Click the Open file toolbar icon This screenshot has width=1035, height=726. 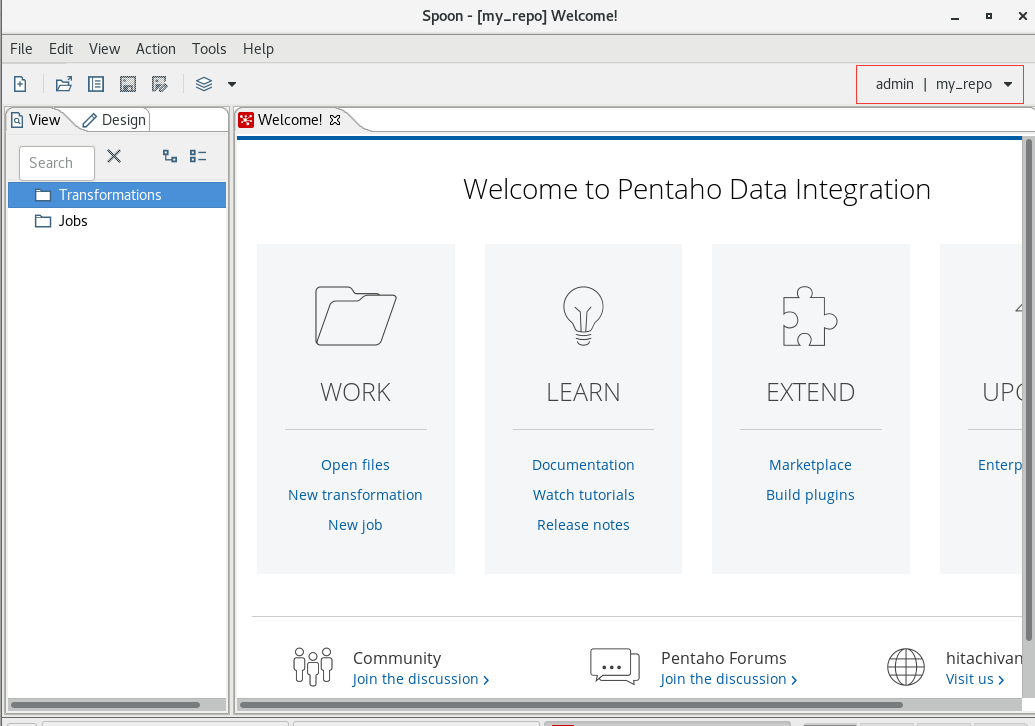(64, 84)
